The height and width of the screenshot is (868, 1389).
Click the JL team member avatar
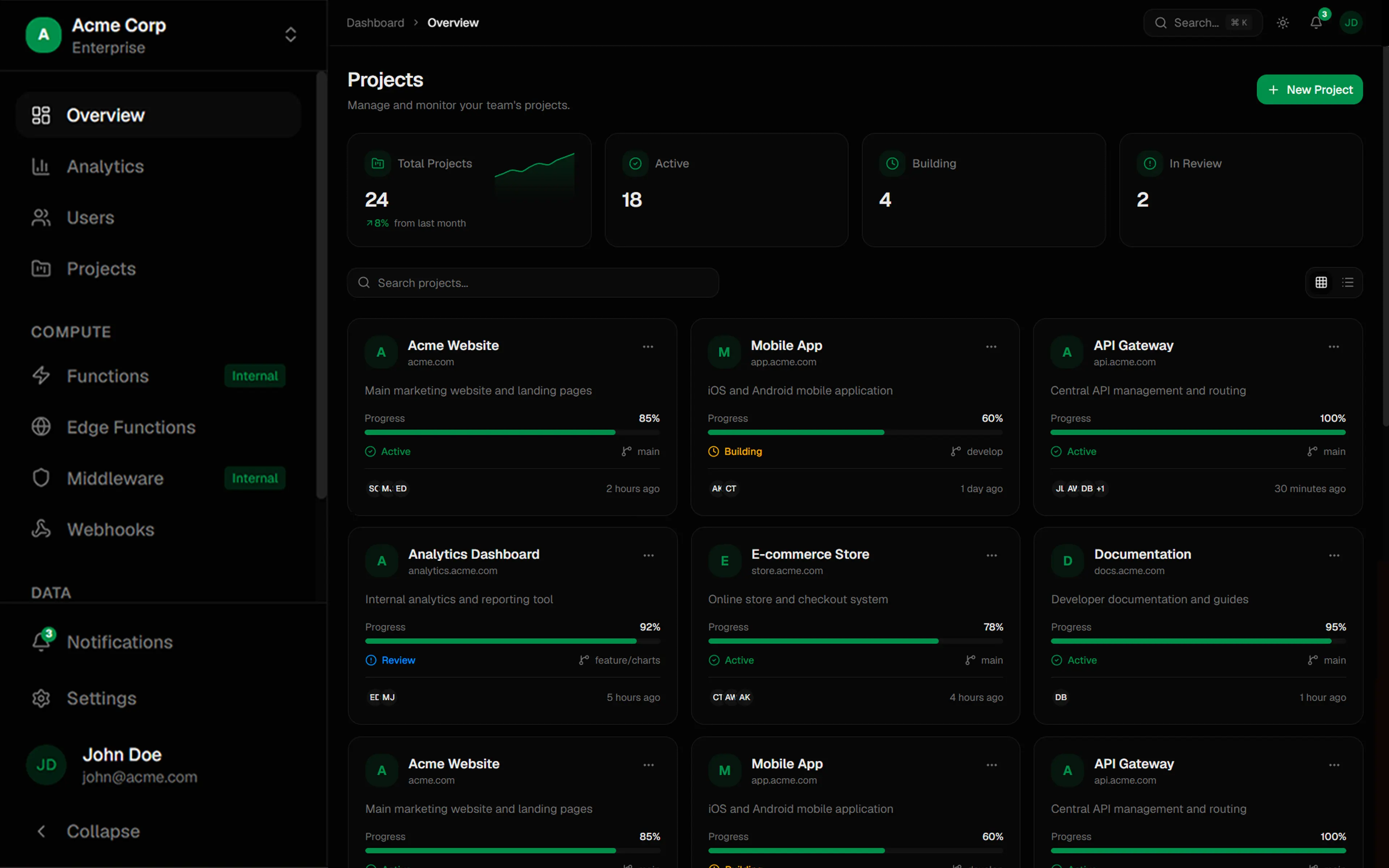pyautogui.click(x=1059, y=489)
